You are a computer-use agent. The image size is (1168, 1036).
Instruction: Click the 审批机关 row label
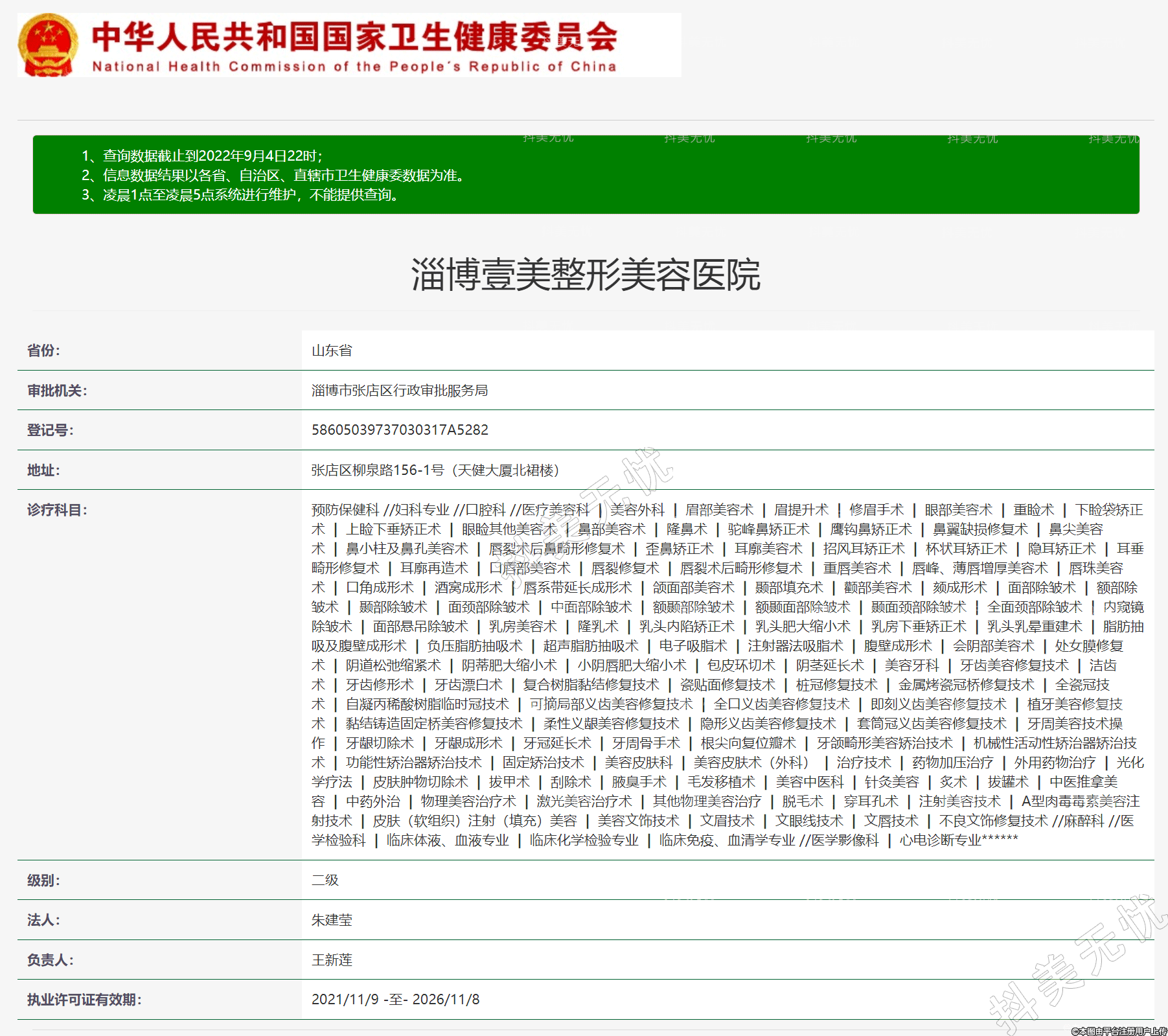coord(57,391)
